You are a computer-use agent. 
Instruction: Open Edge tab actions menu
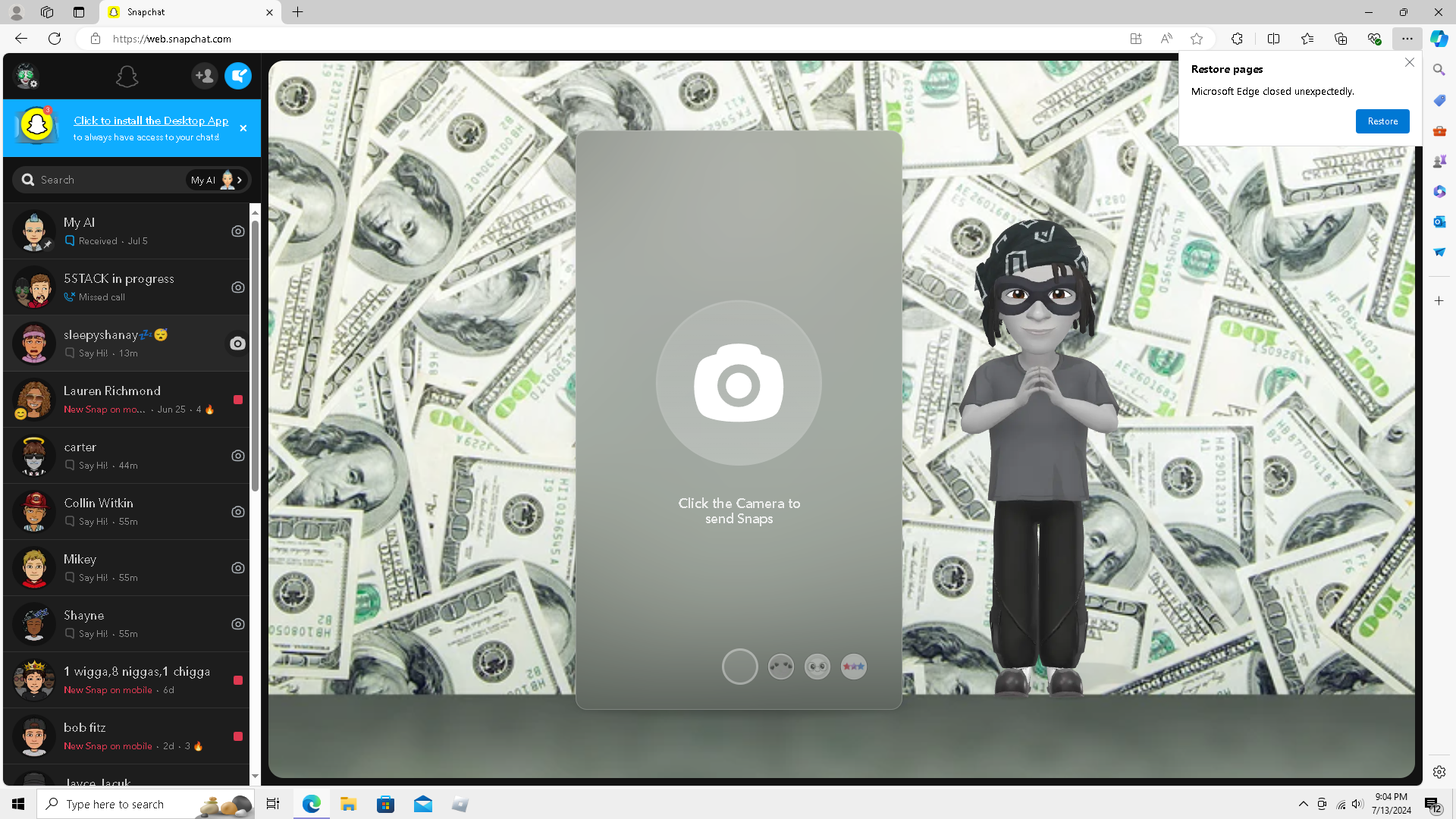tap(79, 12)
